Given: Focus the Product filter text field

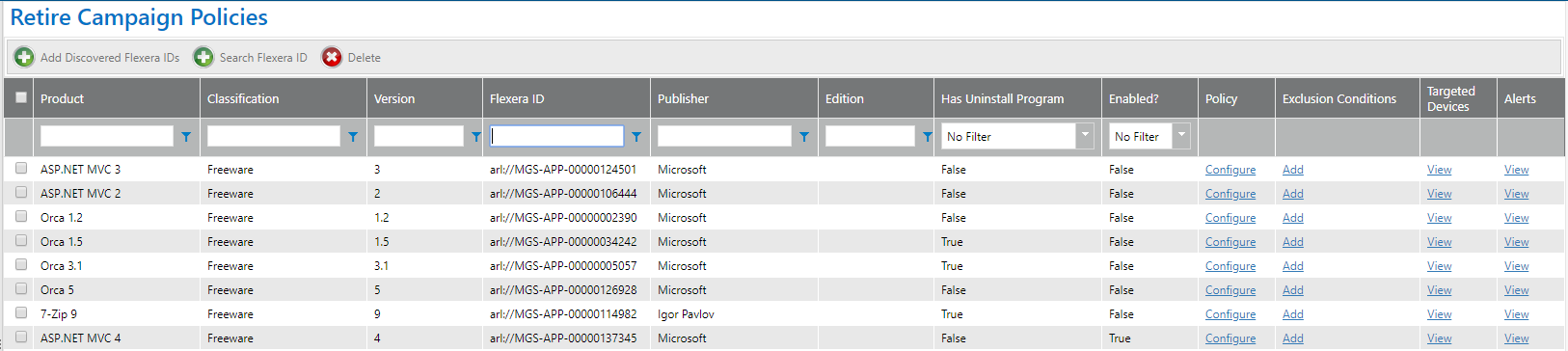Looking at the screenshot, I should point(107,136).
